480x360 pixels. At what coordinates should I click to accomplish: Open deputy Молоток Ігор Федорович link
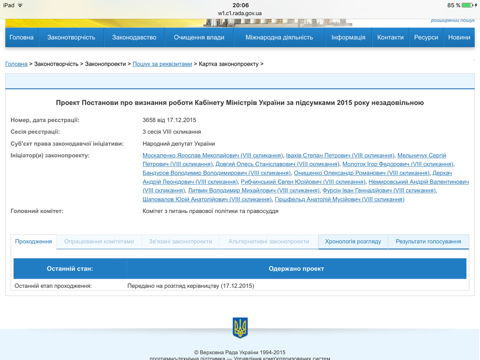click(x=398, y=164)
